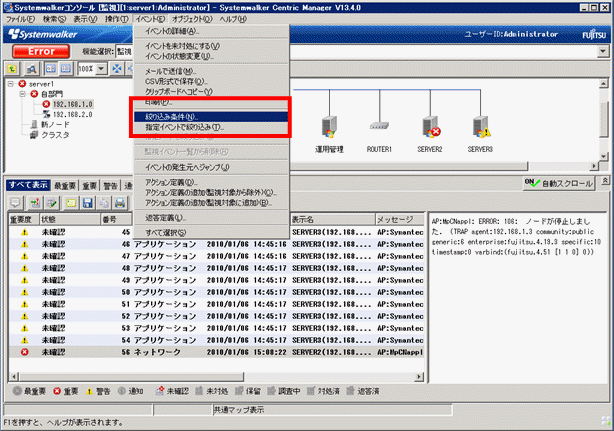Select 新ノード in the tree
The width and height of the screenshot is (614, 431).
pos(55,124)
